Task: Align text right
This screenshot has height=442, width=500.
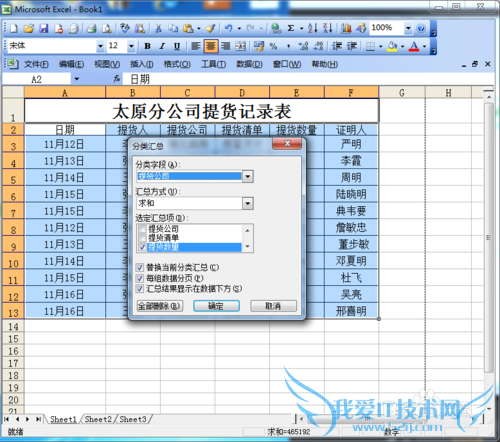Action: coord(226,46)
